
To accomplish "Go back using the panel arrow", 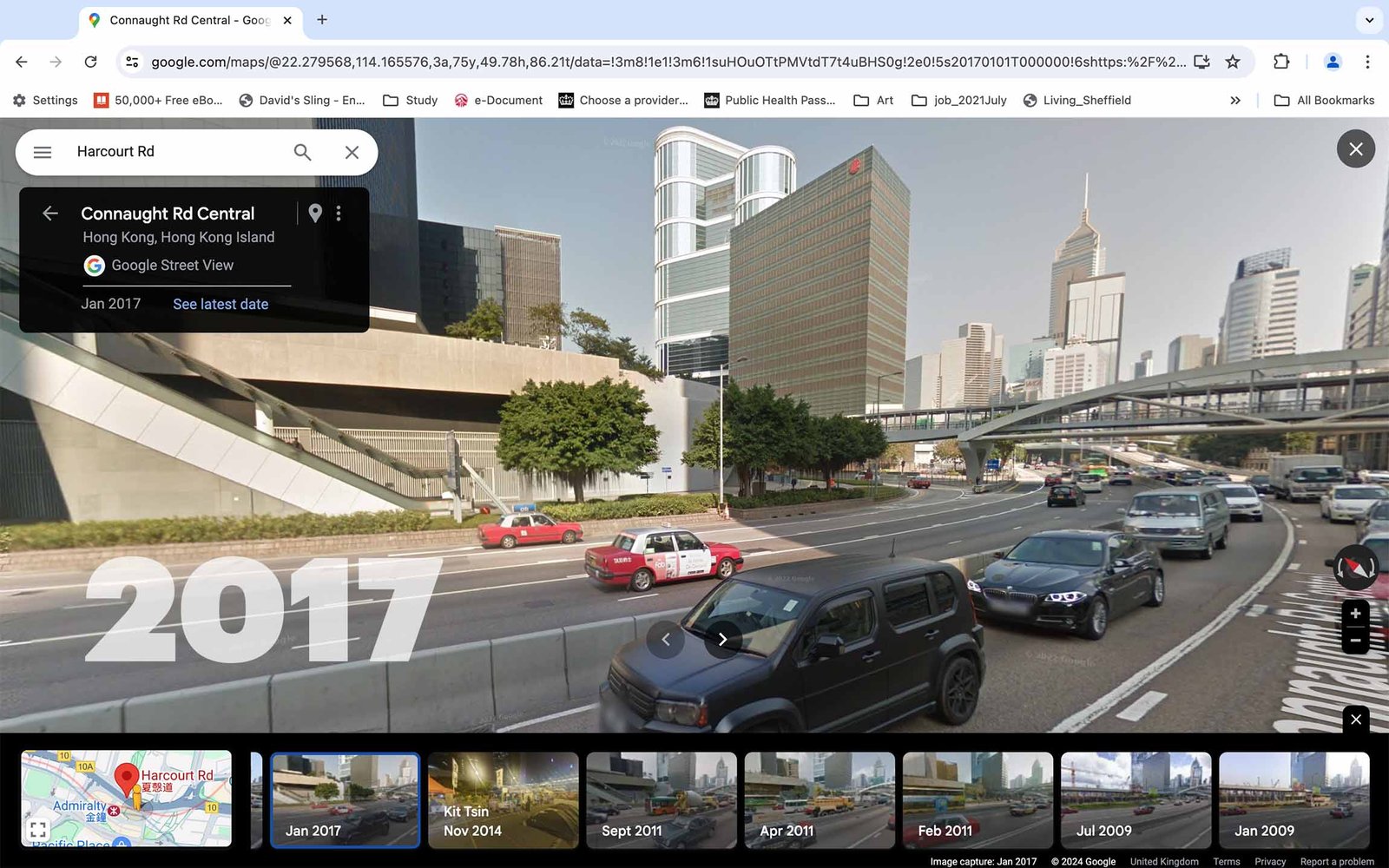I will click(50, 213).
